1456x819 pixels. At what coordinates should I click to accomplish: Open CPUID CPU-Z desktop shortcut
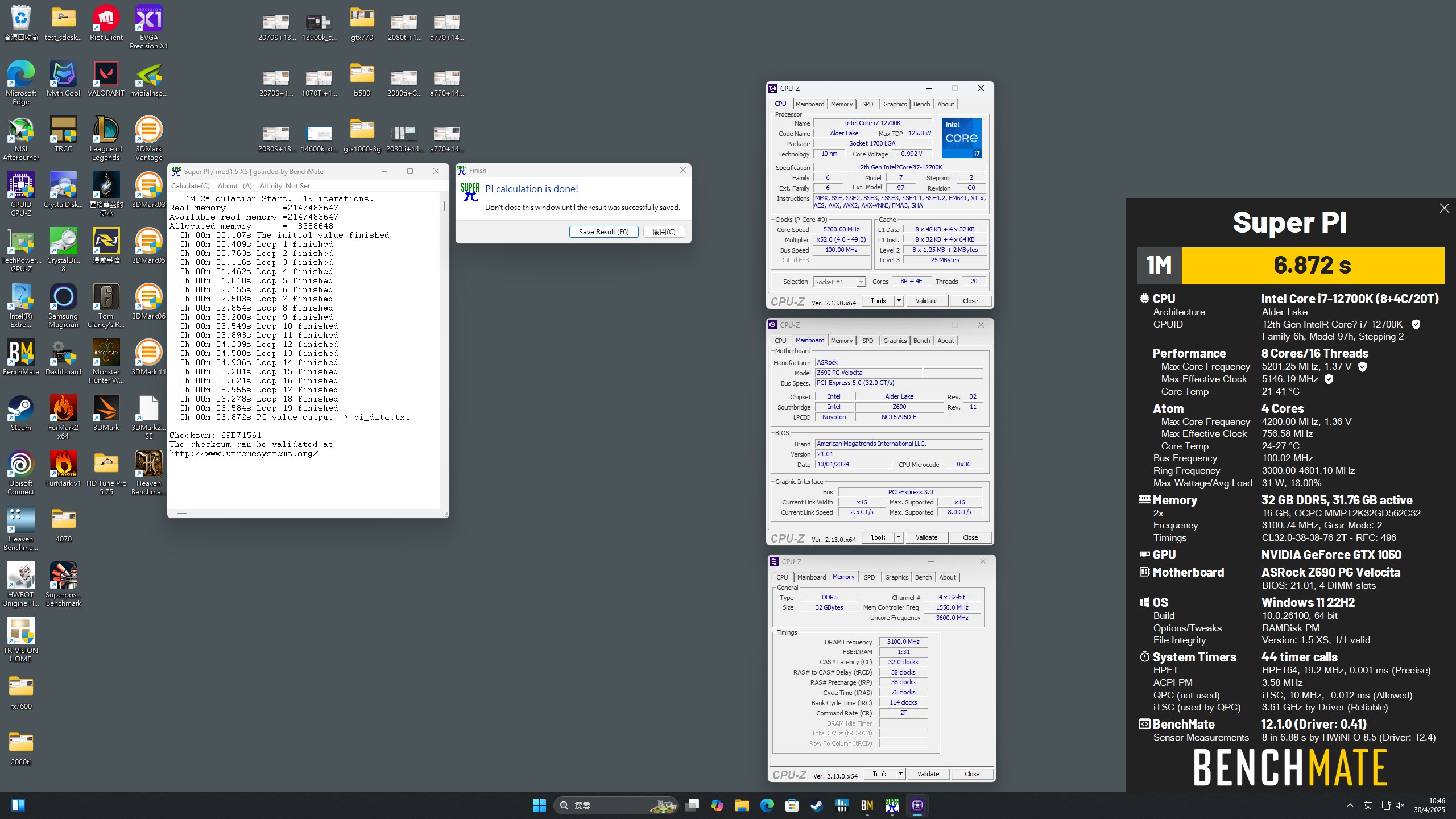coord(21,195)
